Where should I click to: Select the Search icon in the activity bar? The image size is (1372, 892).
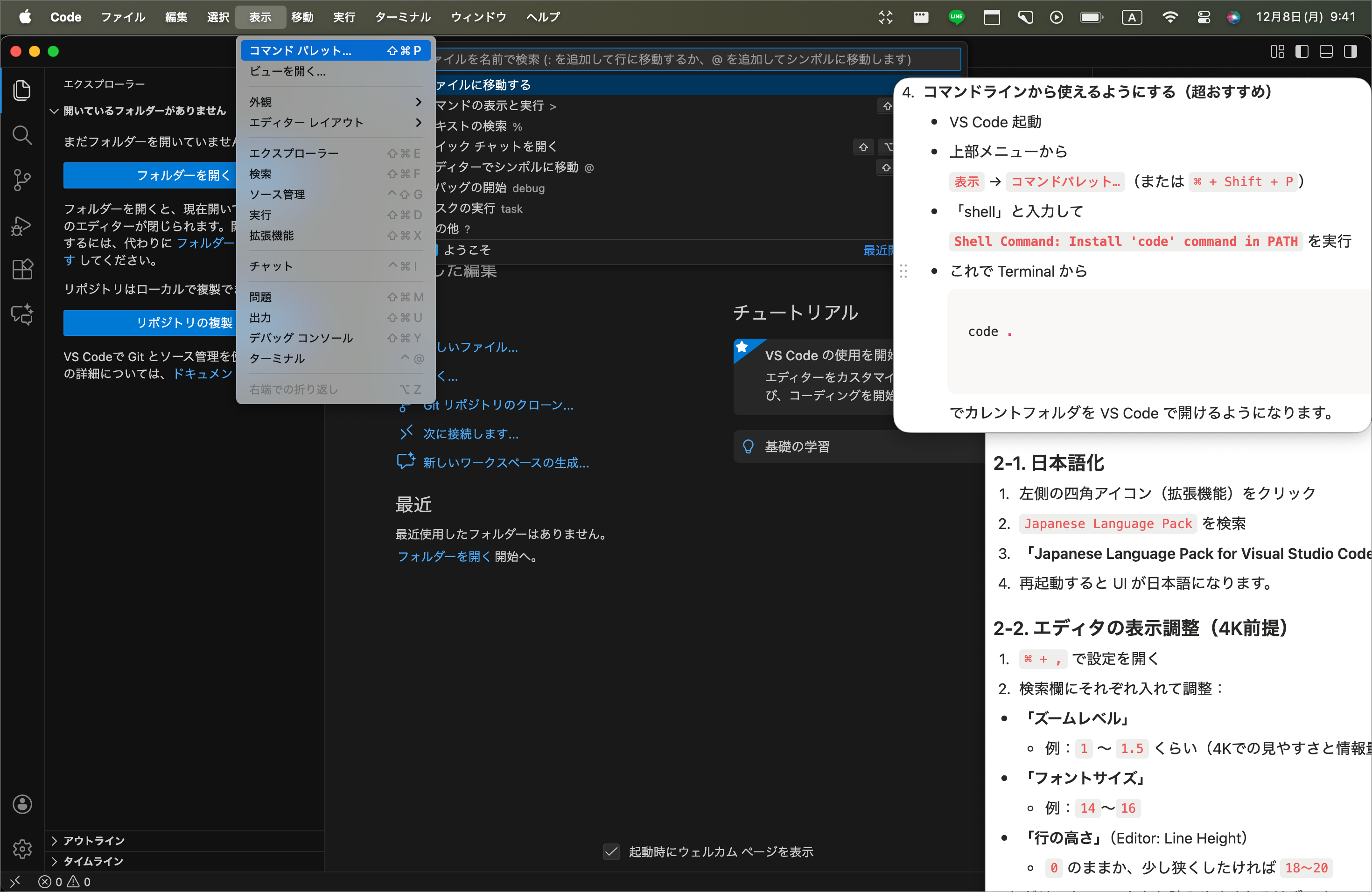click(22, 135)
